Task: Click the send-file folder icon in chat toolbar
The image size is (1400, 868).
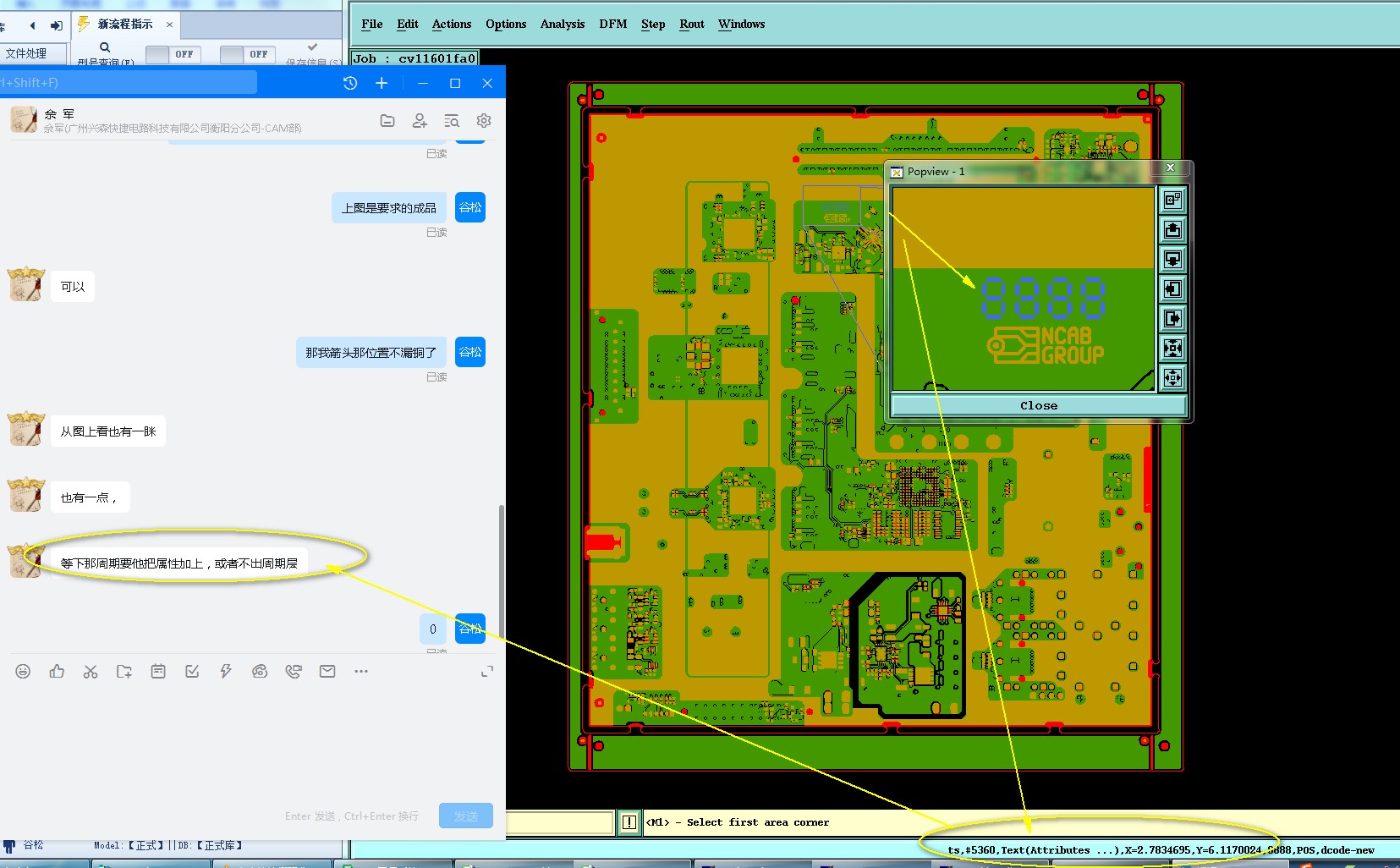Action: pyautogui.click(x=124, y=671)
